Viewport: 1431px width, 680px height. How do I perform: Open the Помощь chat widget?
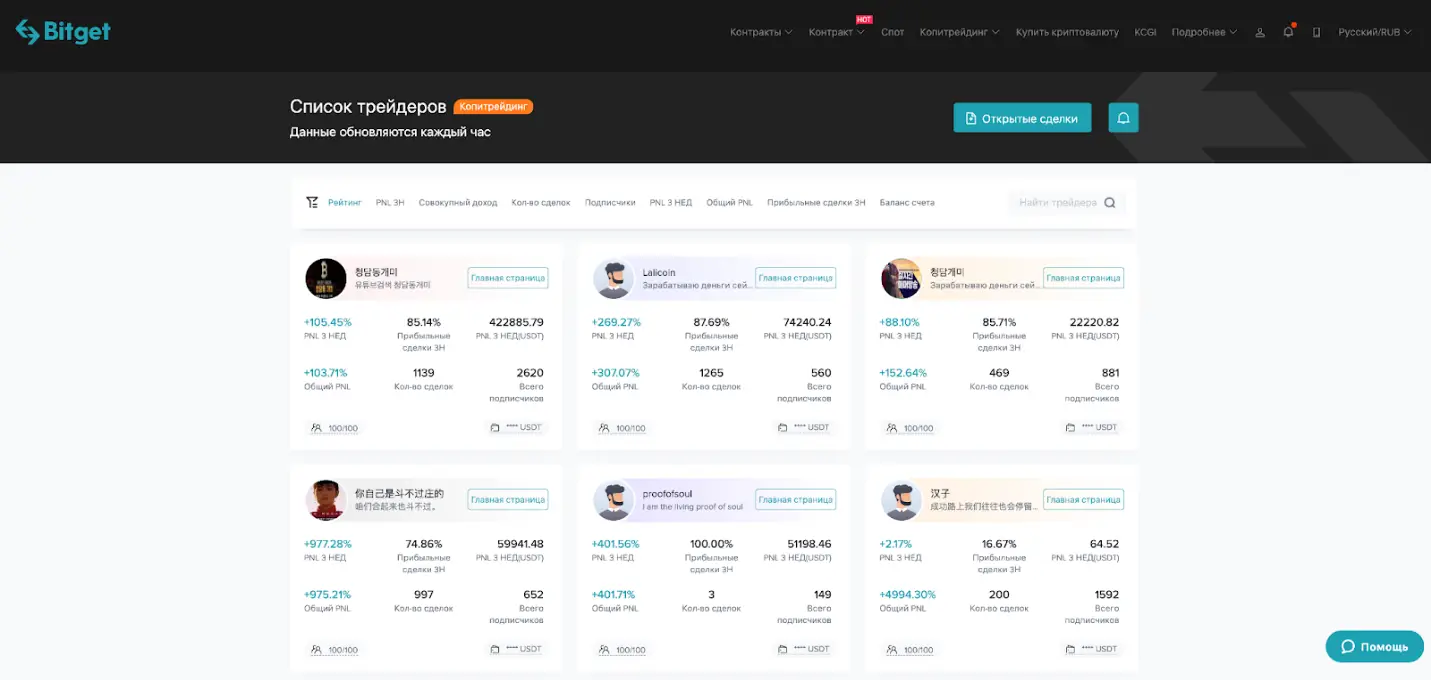point(1374,647)
